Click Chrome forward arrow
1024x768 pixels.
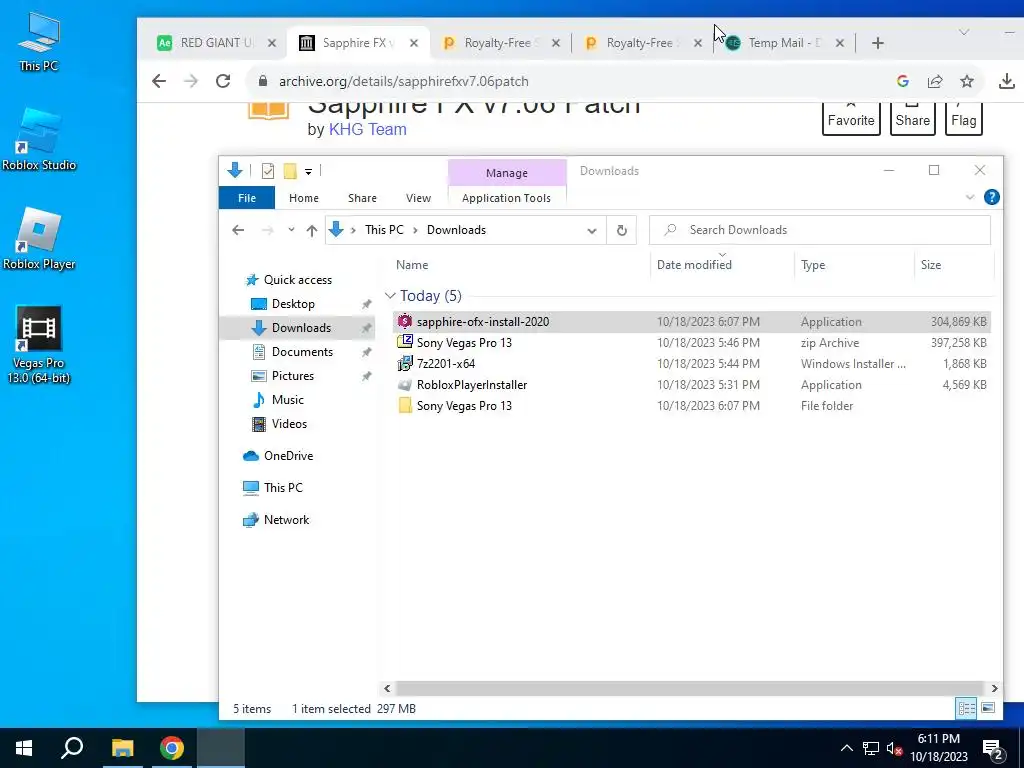191,81
